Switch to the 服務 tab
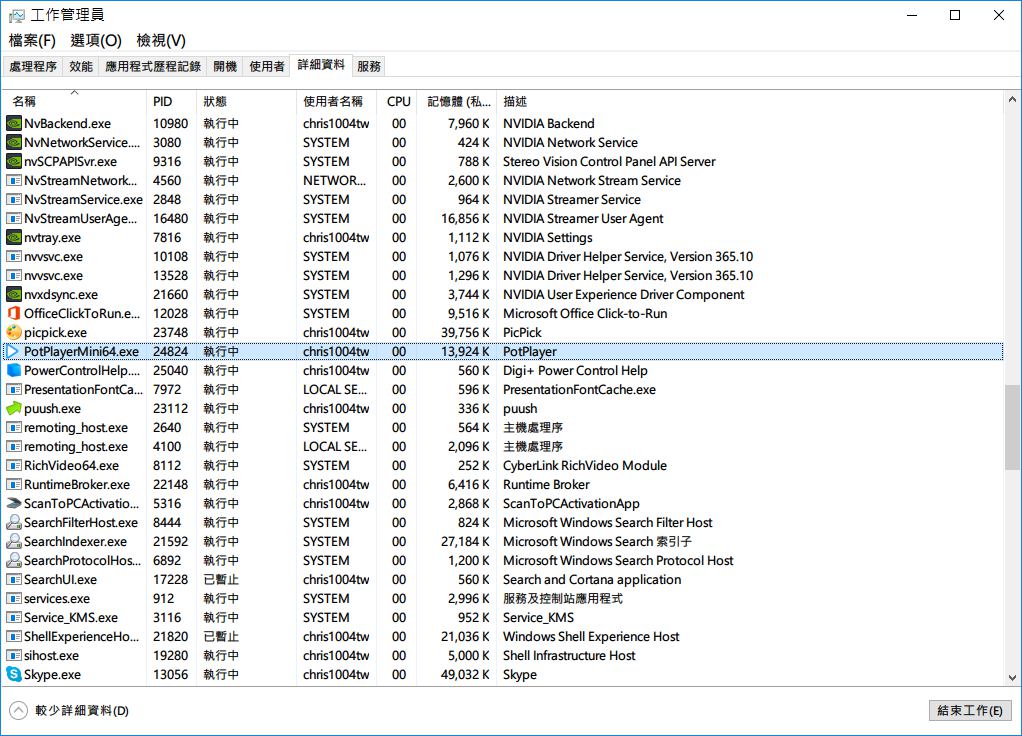The image size is (1022, 736). [x=369, y=66]
